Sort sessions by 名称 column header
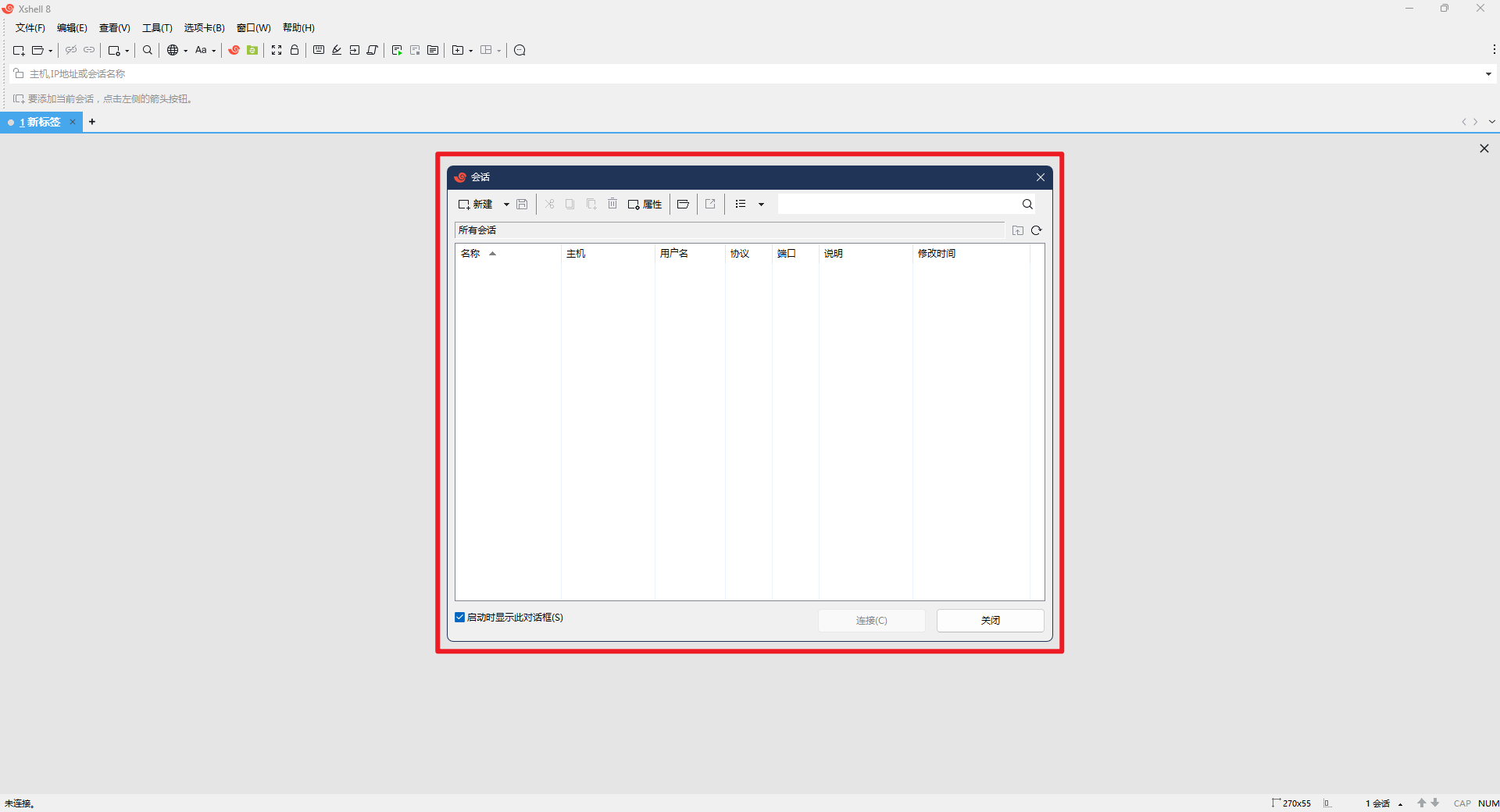Screen dimensions: 1500x812 471,254
